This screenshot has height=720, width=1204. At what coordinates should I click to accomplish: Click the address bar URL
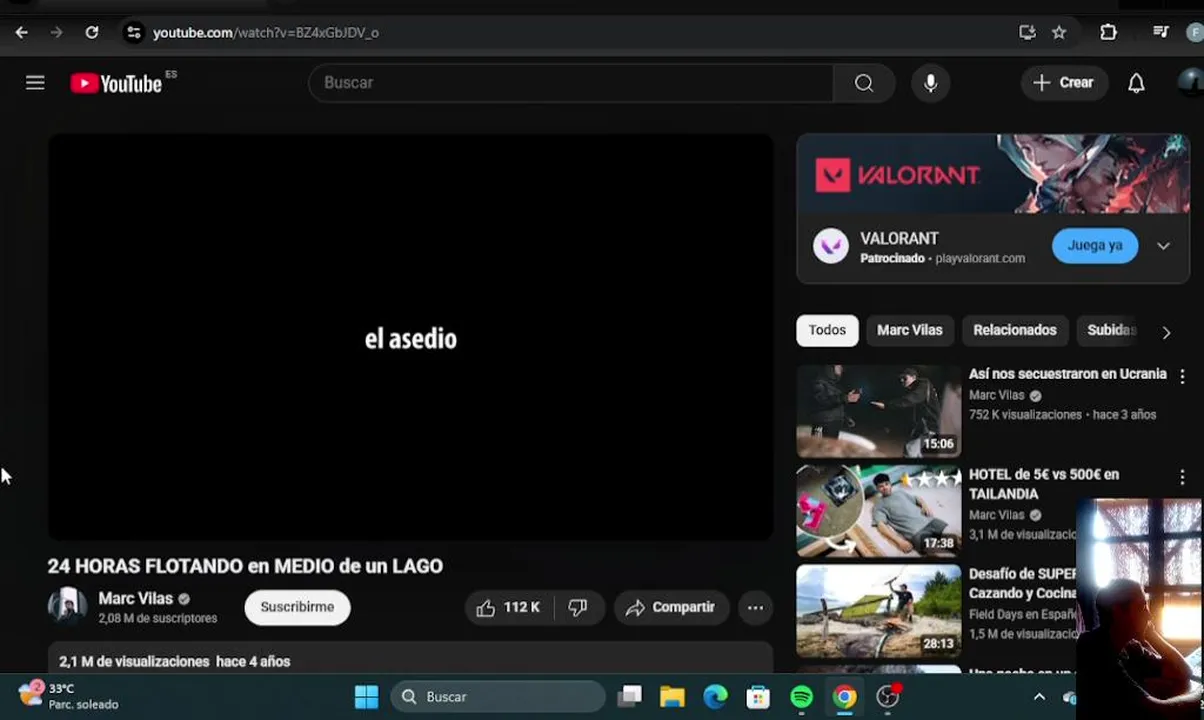tap(266, 32)
